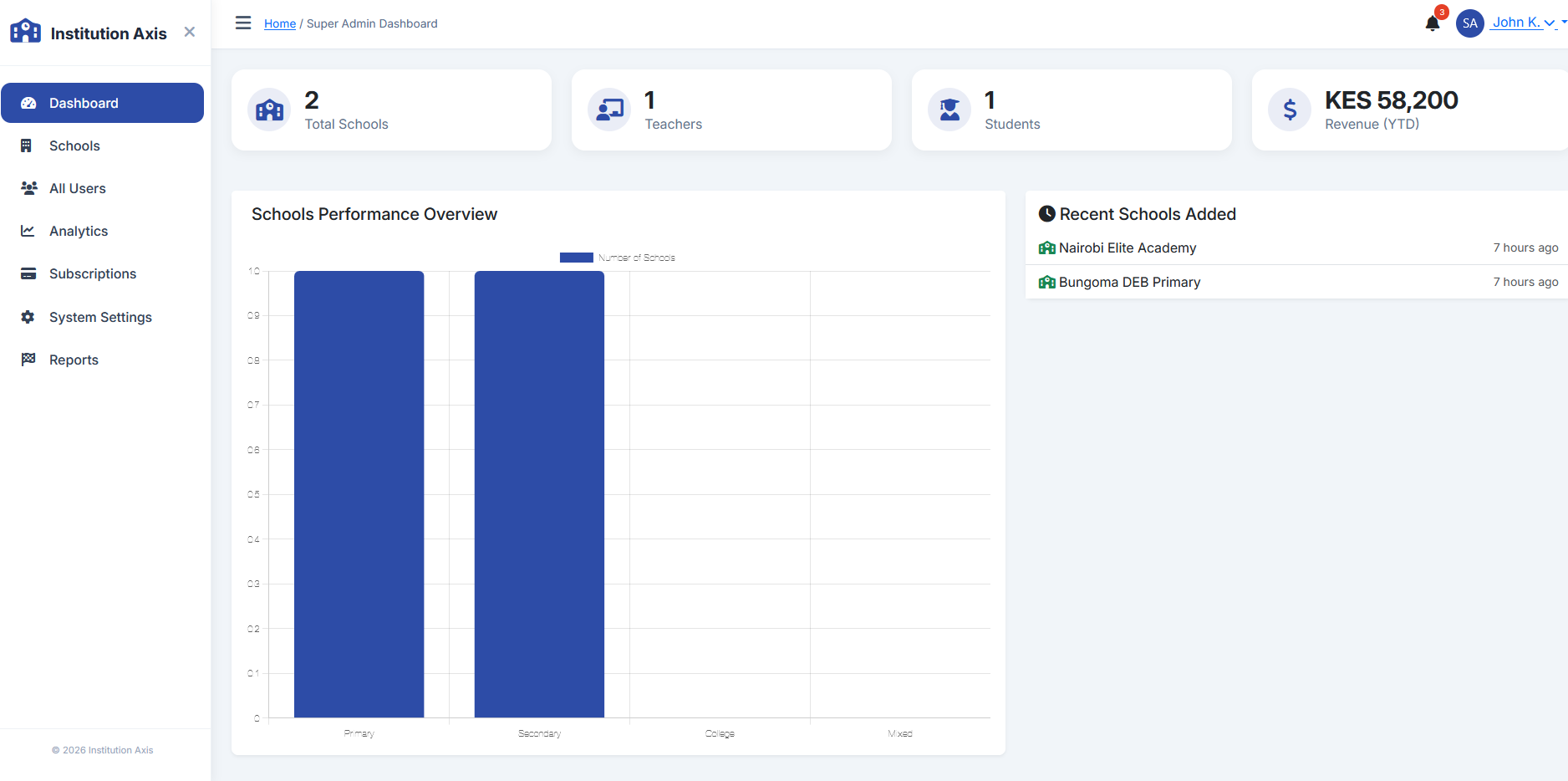Click the Students graduation cap icon

[949, 110]
